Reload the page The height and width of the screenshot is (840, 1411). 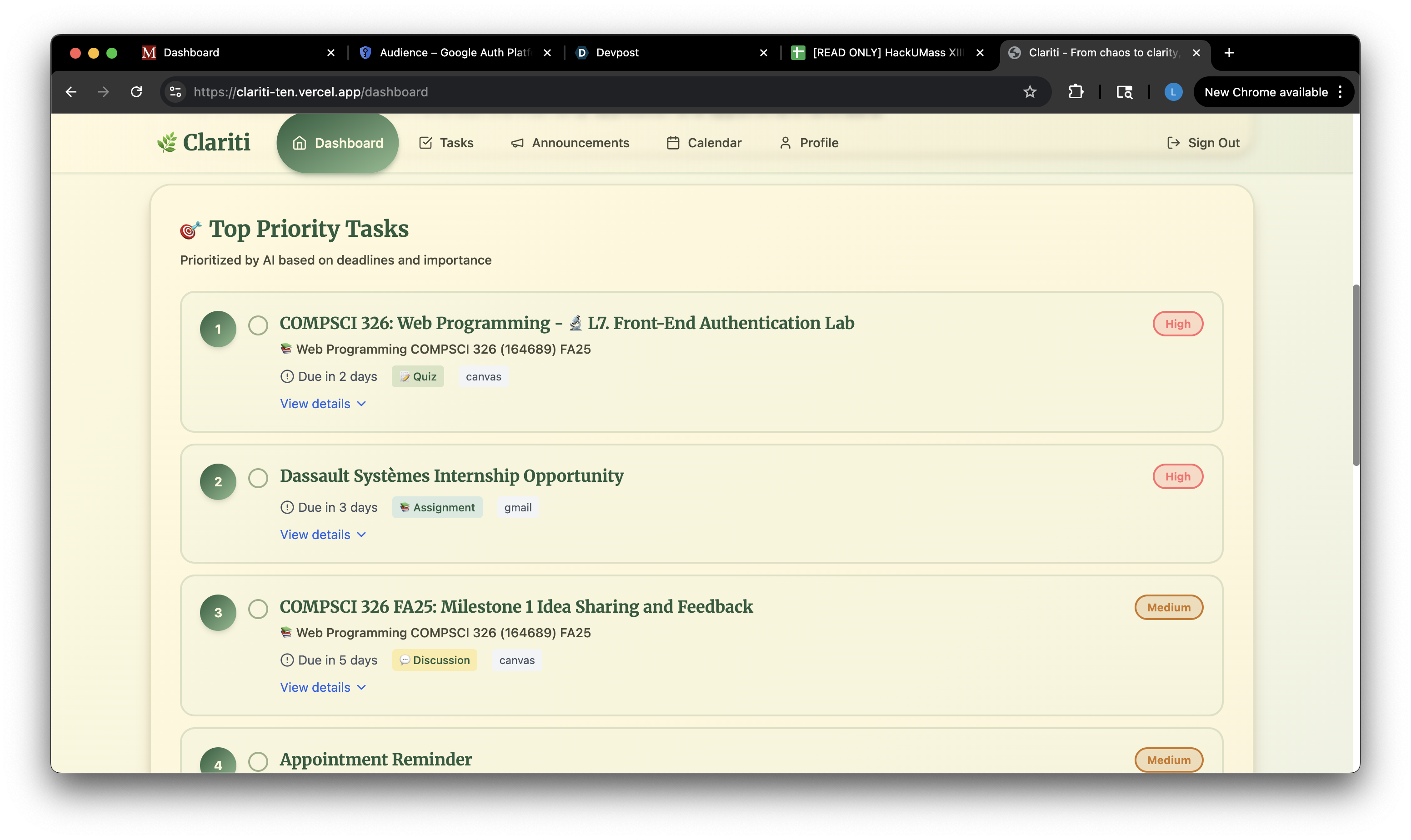(136, 92)
